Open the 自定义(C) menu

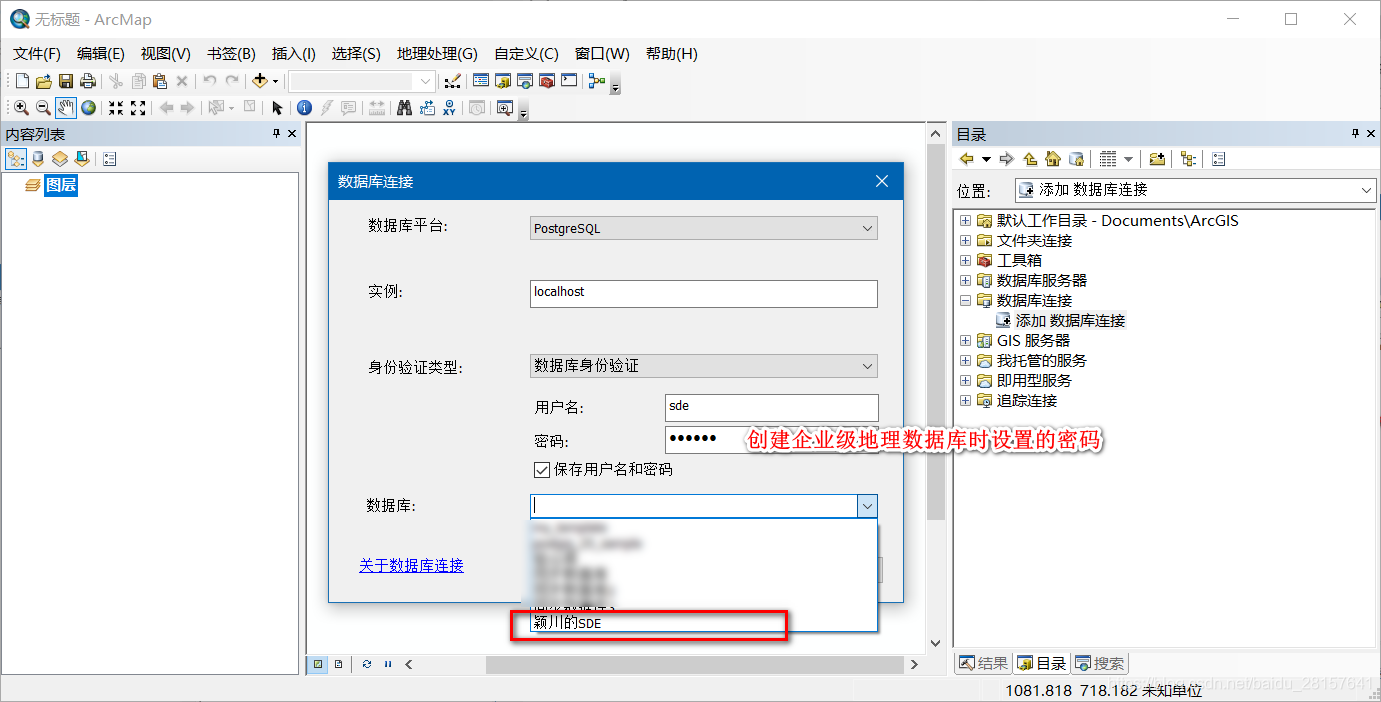coord(528,53)
